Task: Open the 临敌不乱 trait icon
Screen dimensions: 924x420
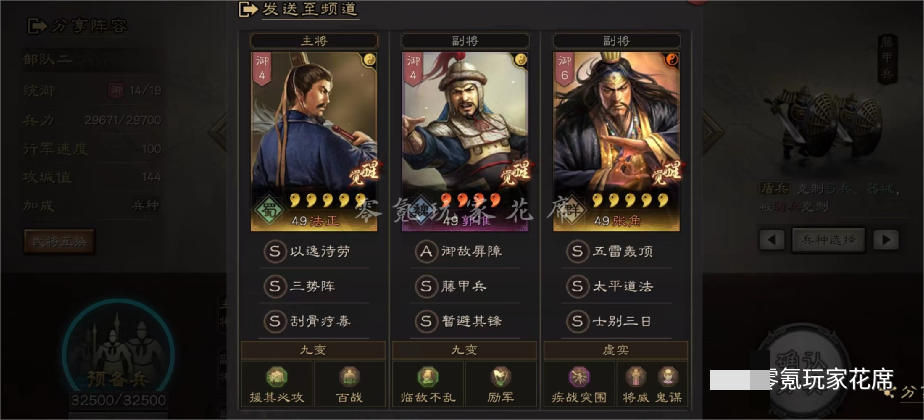Action: [x=428, y=376]
